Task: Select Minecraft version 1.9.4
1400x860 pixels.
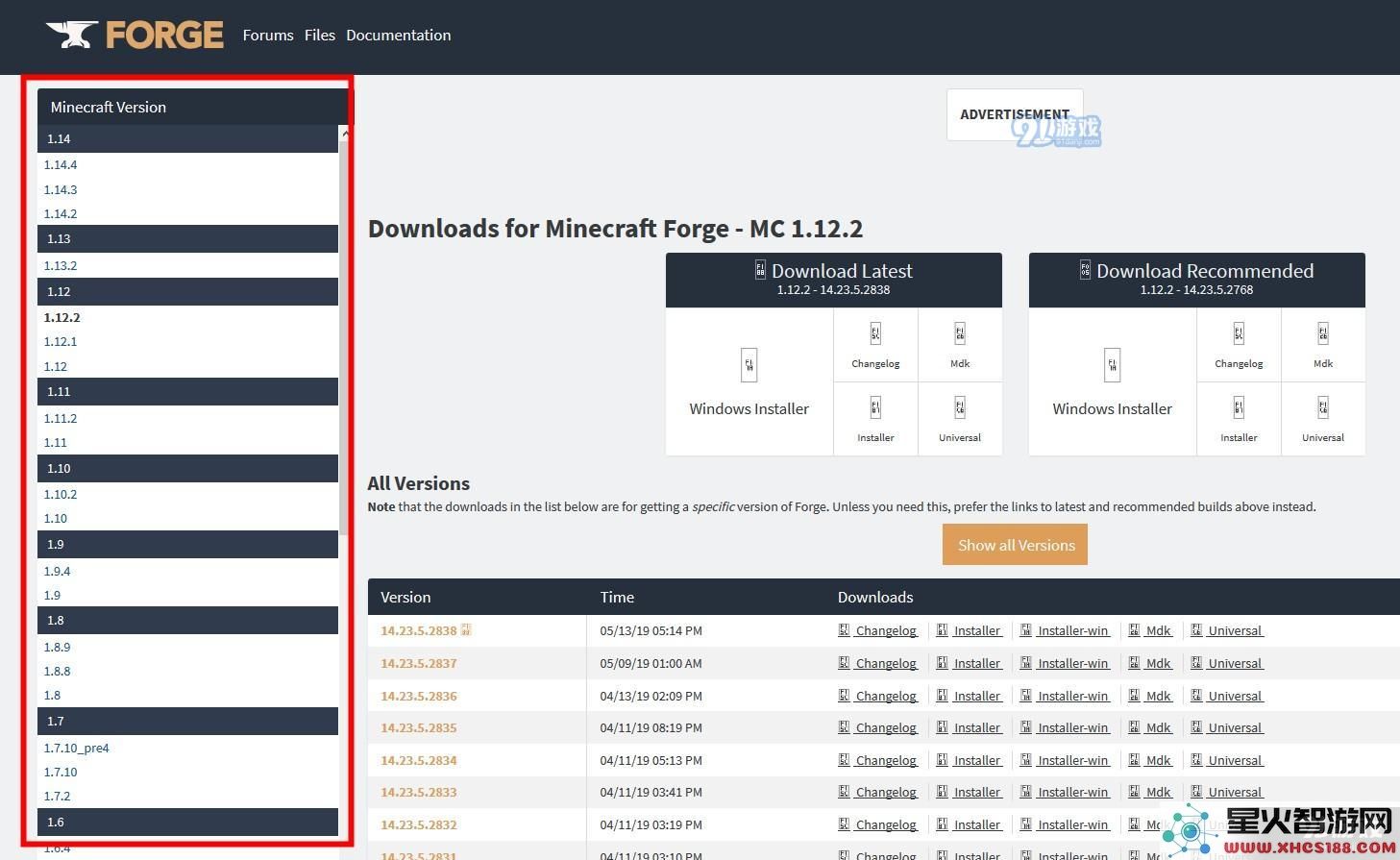Action: [x=57, y=571]
